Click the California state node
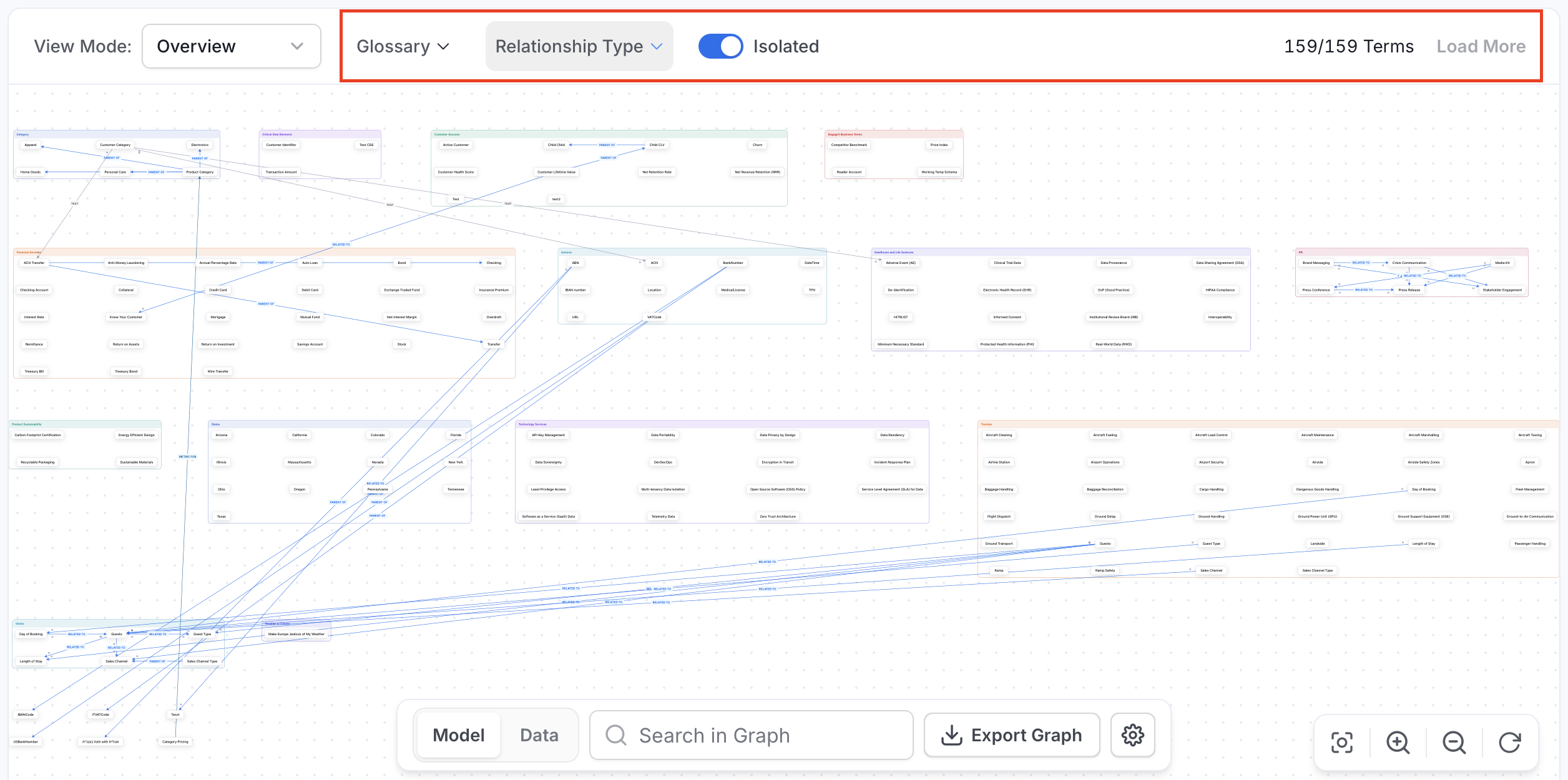 (300, 435)
